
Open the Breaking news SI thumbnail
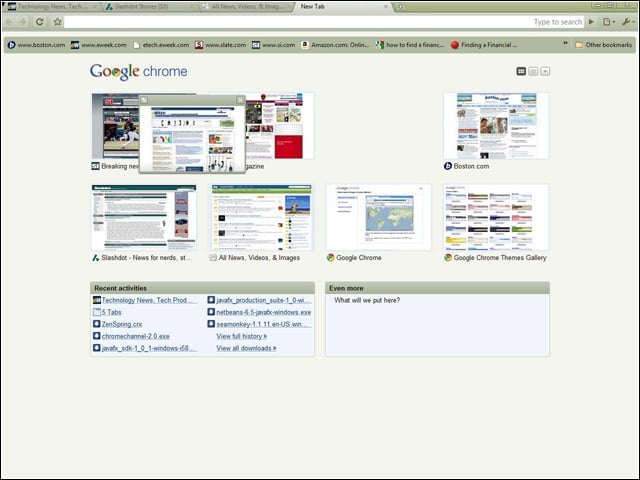115,126
